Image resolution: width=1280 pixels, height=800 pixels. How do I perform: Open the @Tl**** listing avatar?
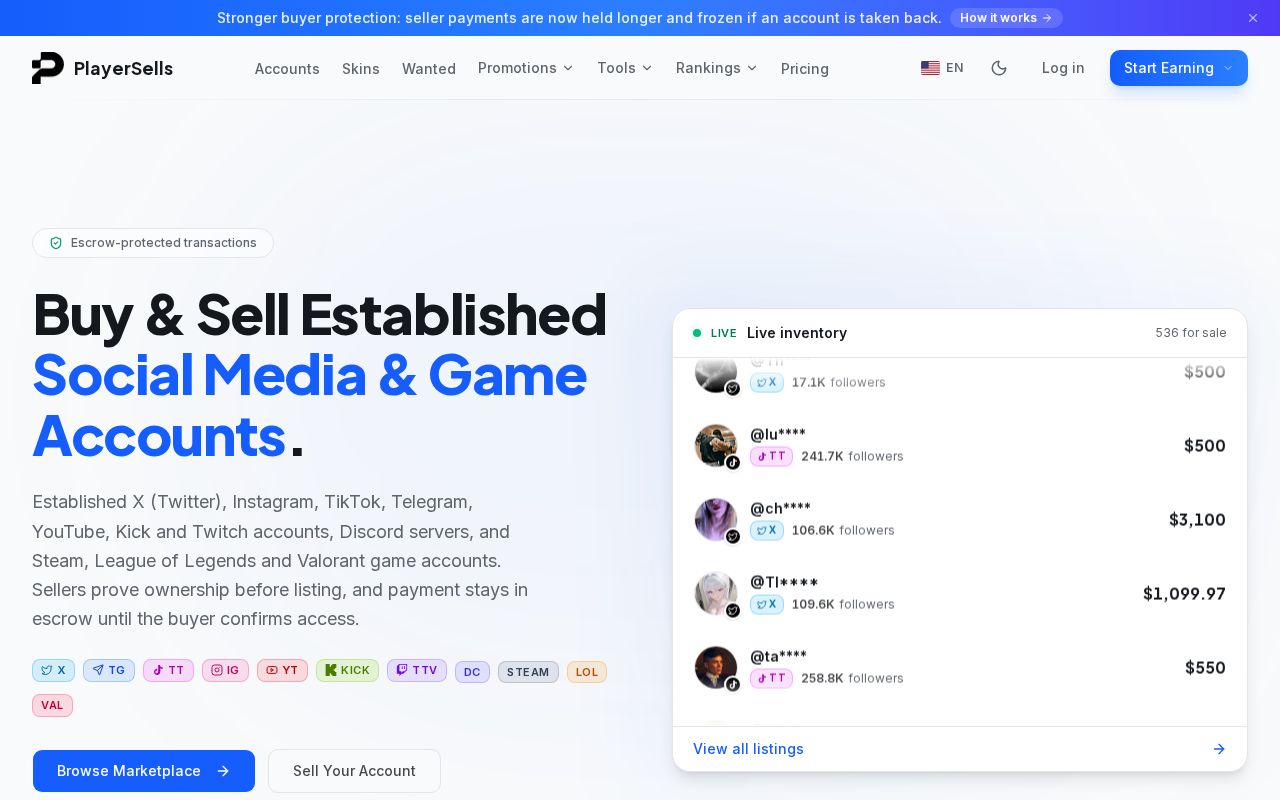tap(716, 594)
